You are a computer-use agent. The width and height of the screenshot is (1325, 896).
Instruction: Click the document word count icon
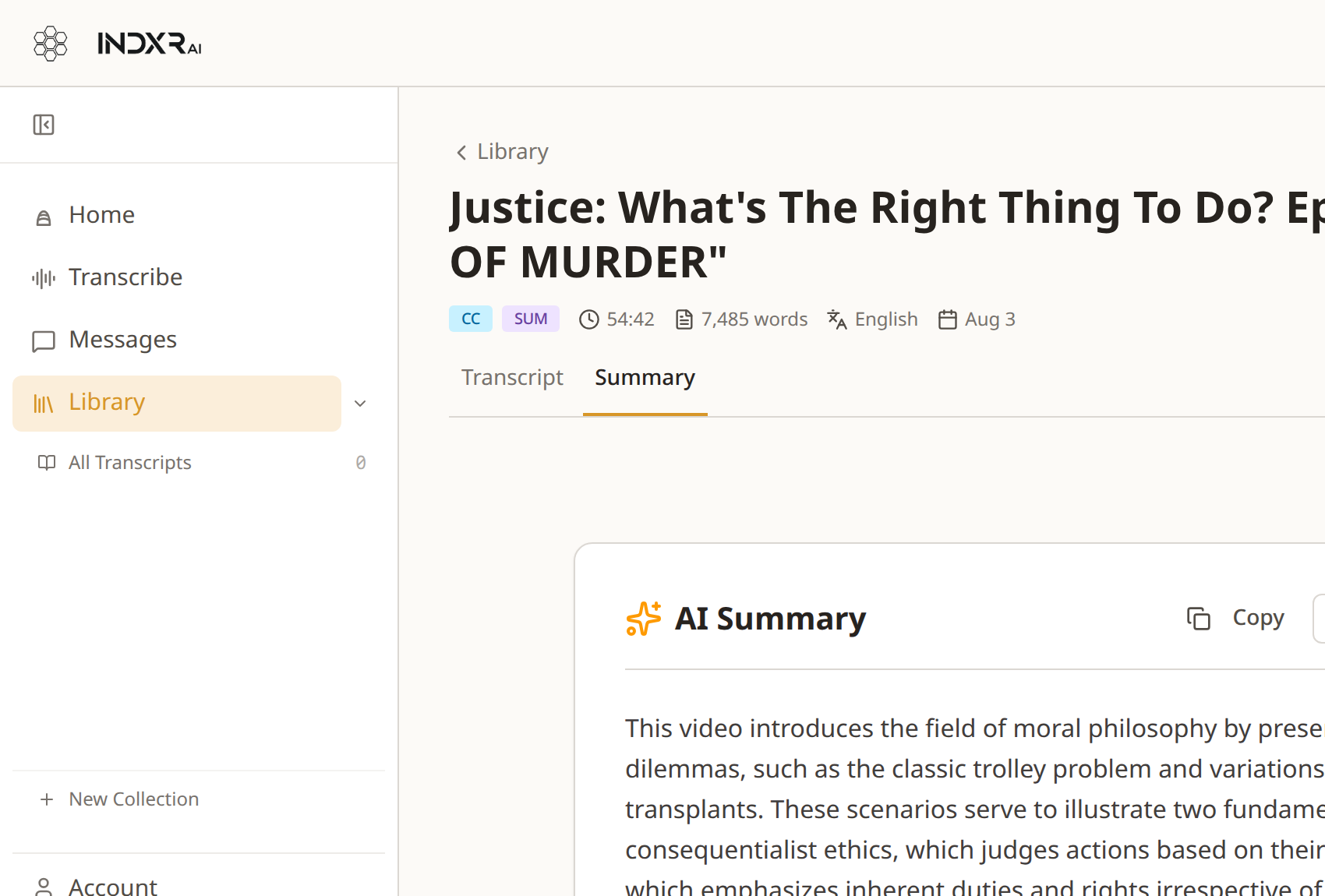[x=684, y=319]
